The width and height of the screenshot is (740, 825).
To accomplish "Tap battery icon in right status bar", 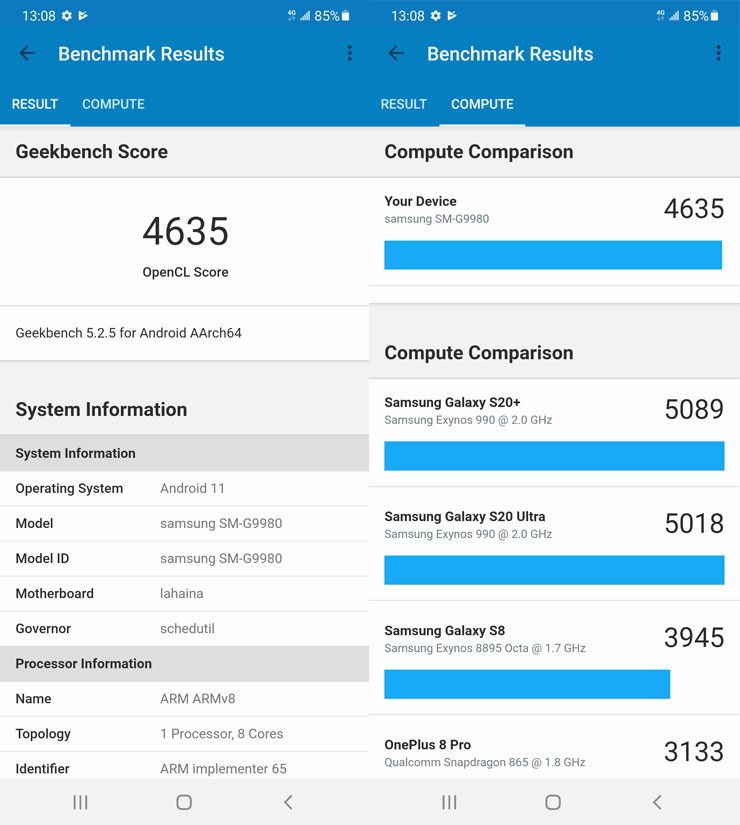I will 714,16.
